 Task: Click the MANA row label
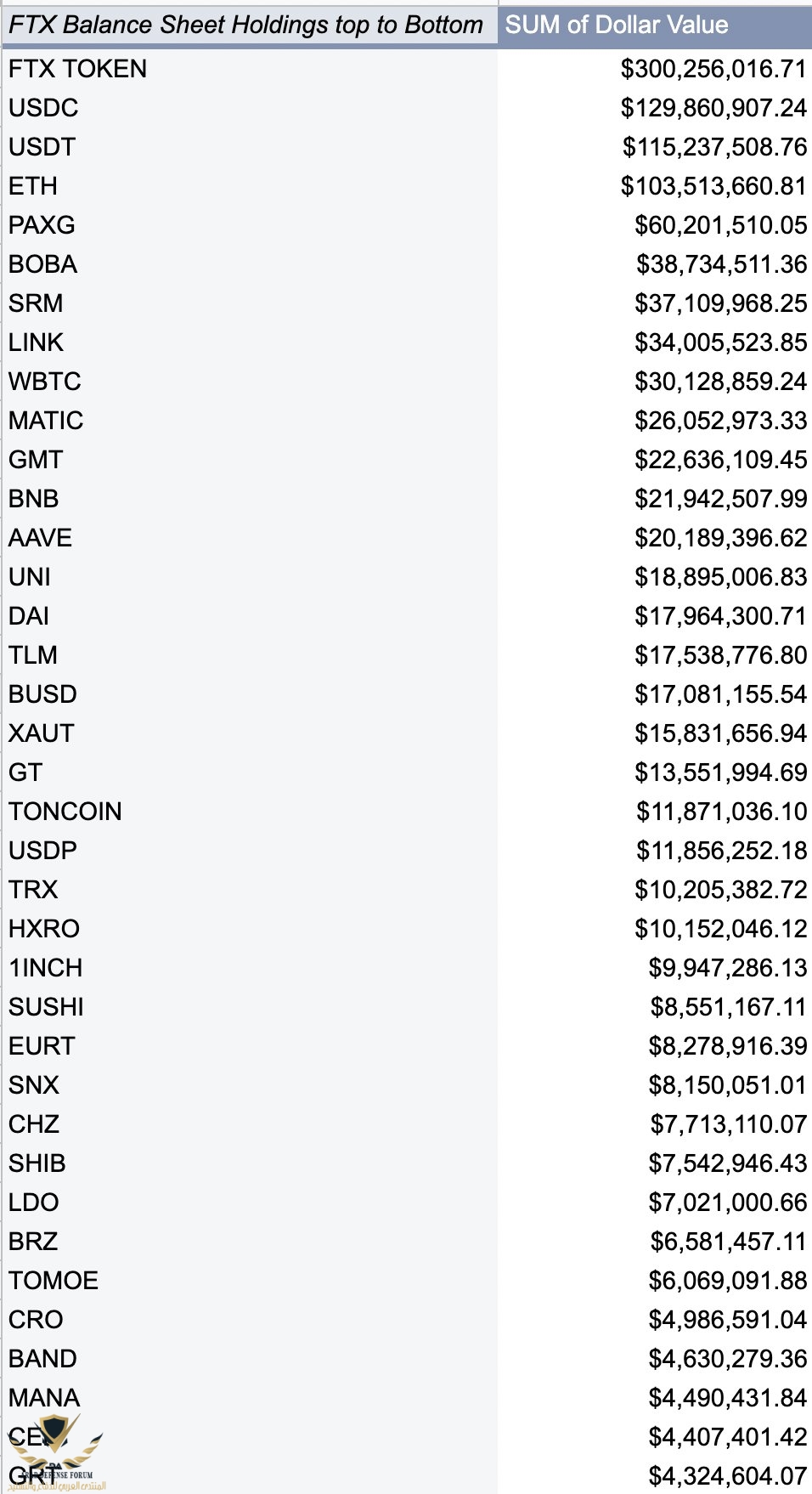(44, 1398)
